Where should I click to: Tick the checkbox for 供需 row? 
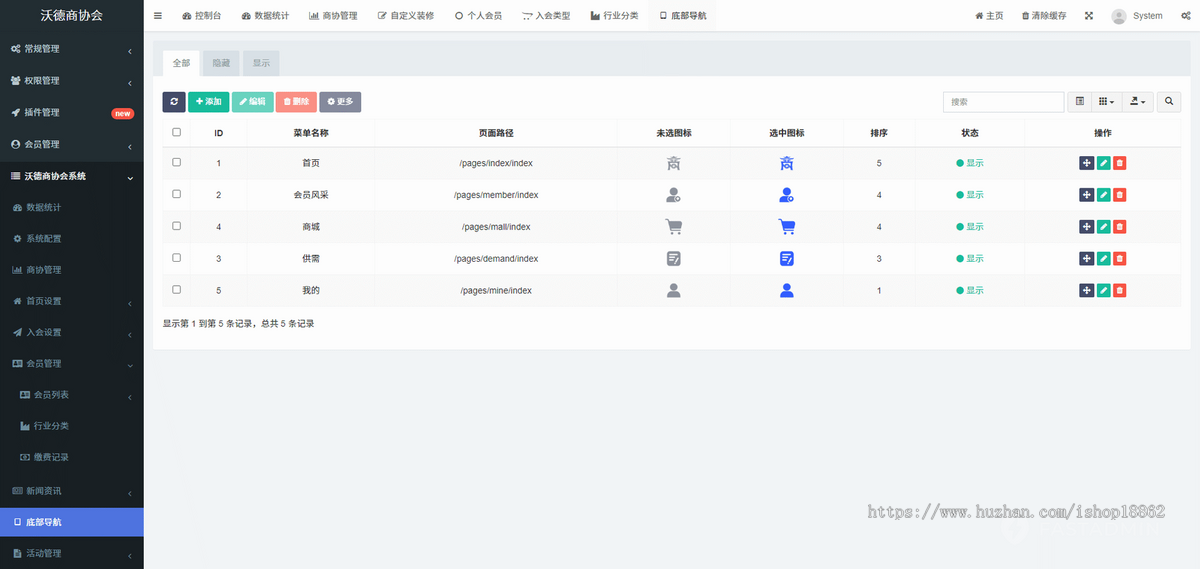pos(177,258)
